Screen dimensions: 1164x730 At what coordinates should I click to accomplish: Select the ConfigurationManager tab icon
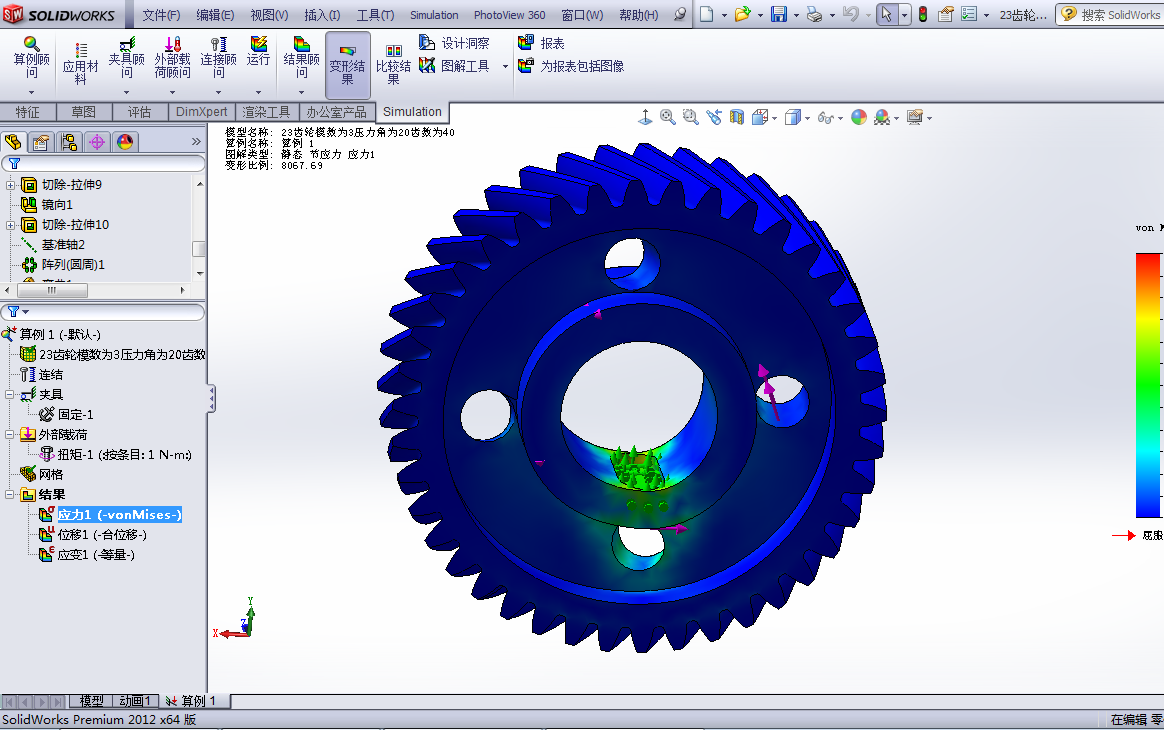click(69, 142)
